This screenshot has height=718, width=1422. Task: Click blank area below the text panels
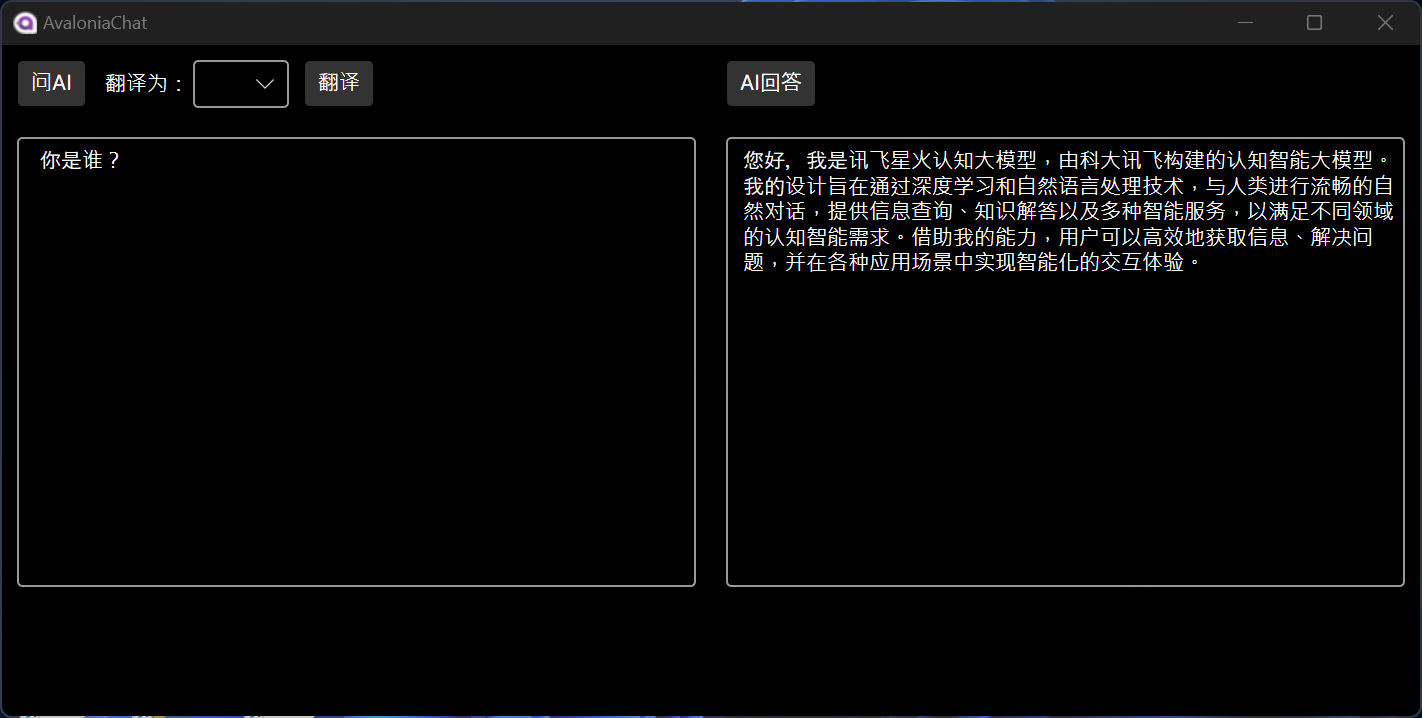[711, 650]
